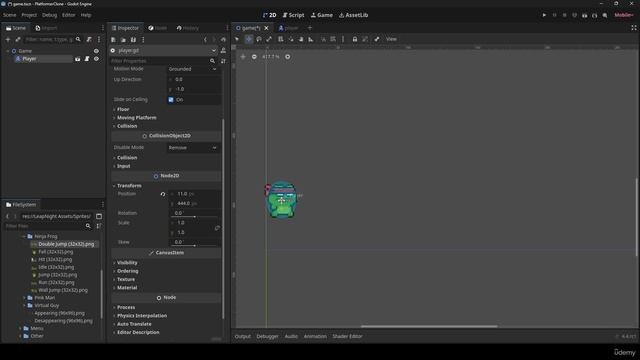Create new resource in Inspector toolbar
The width and height of the screenshot is (640, 360).
(113, 40)
